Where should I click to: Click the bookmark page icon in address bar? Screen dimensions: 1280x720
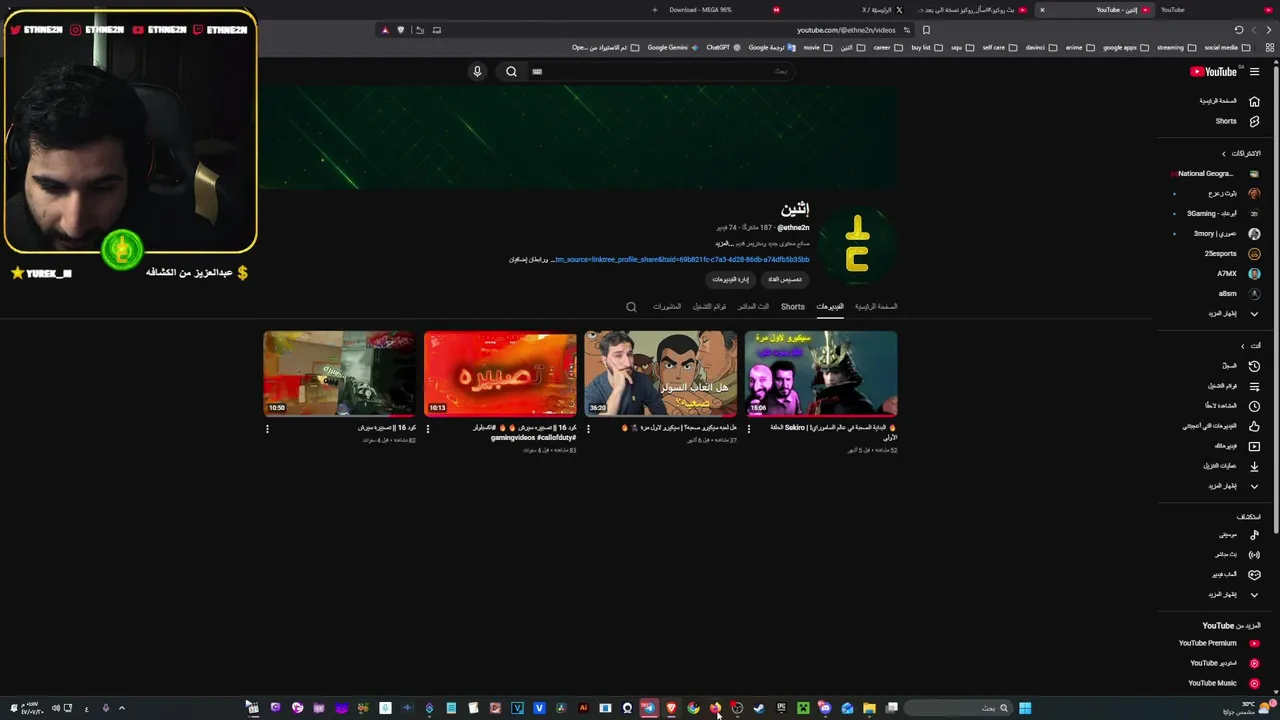(x=926, y=30)
